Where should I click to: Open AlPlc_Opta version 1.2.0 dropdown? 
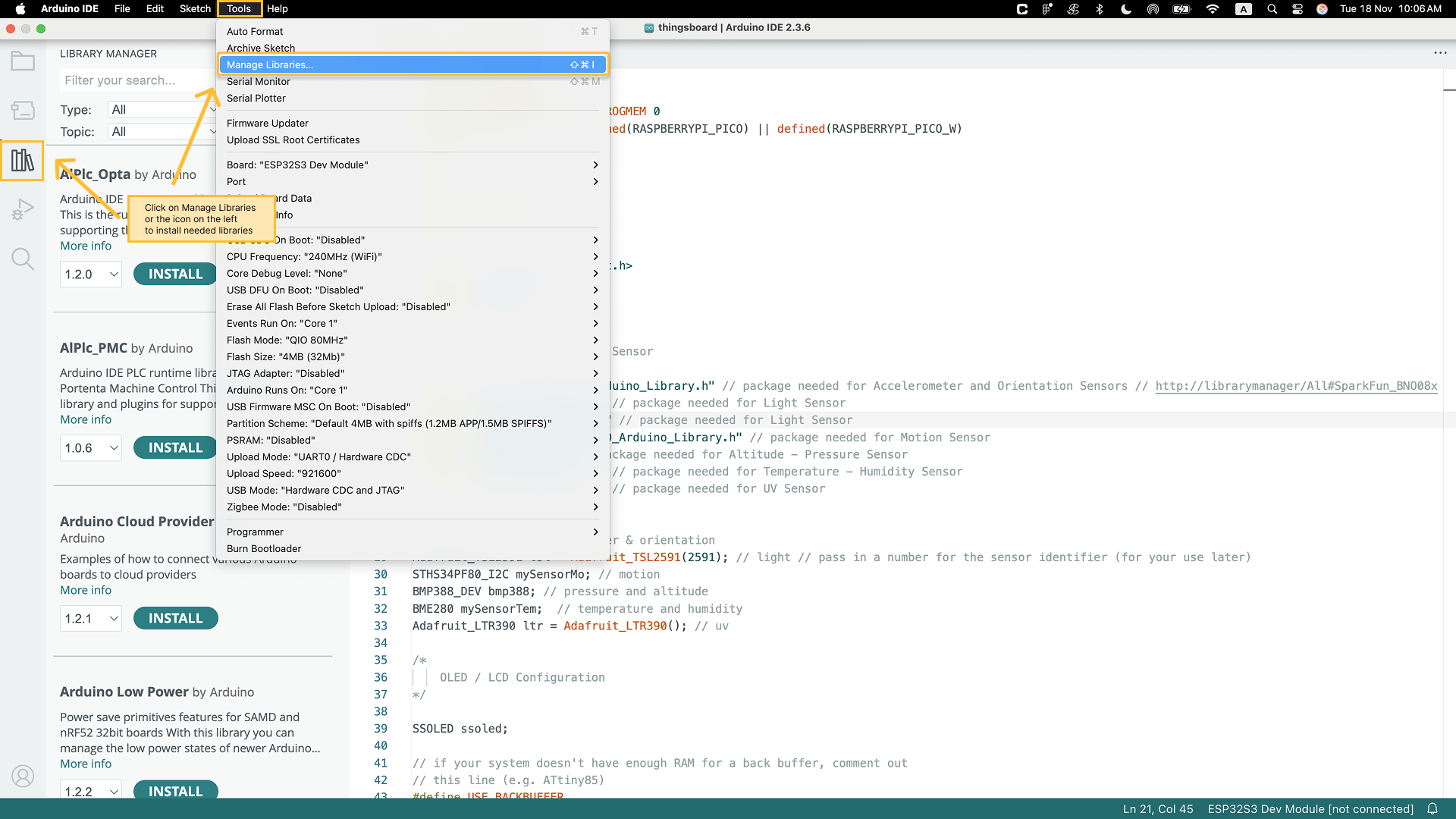[x=91, y=275]
